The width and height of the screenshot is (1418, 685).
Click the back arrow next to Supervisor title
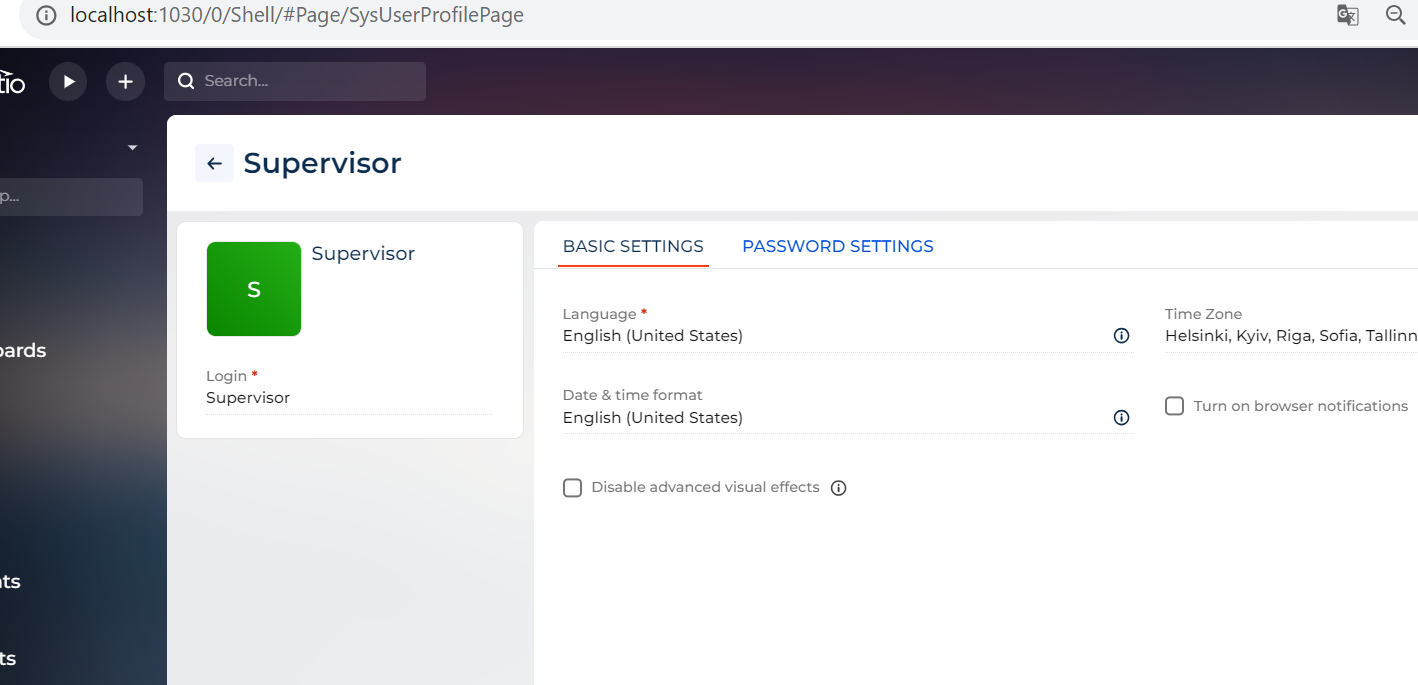click(214, 163)
